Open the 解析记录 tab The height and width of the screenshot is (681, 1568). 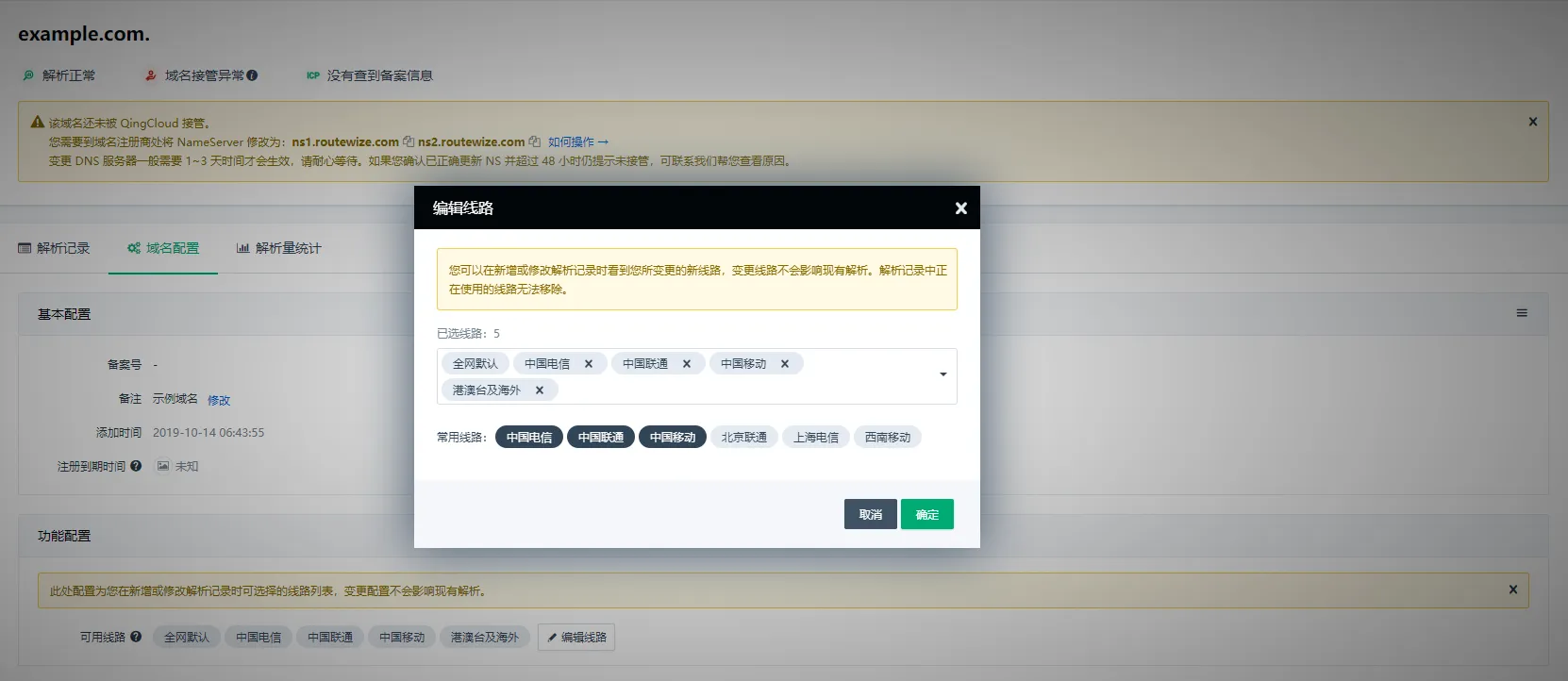pyautogui.click(x=54, y=248)
